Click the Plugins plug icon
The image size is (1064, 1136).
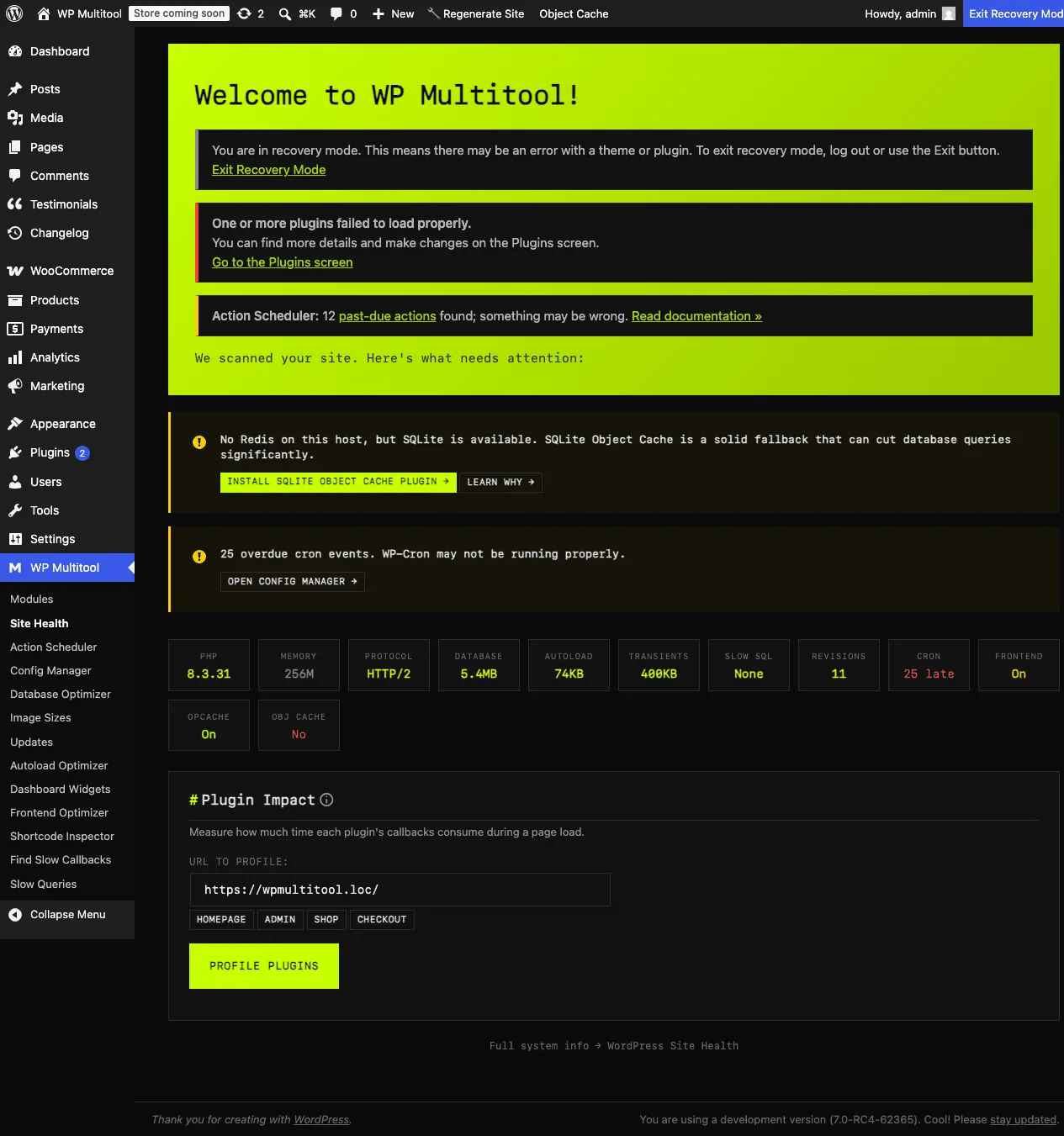point(15,452)
